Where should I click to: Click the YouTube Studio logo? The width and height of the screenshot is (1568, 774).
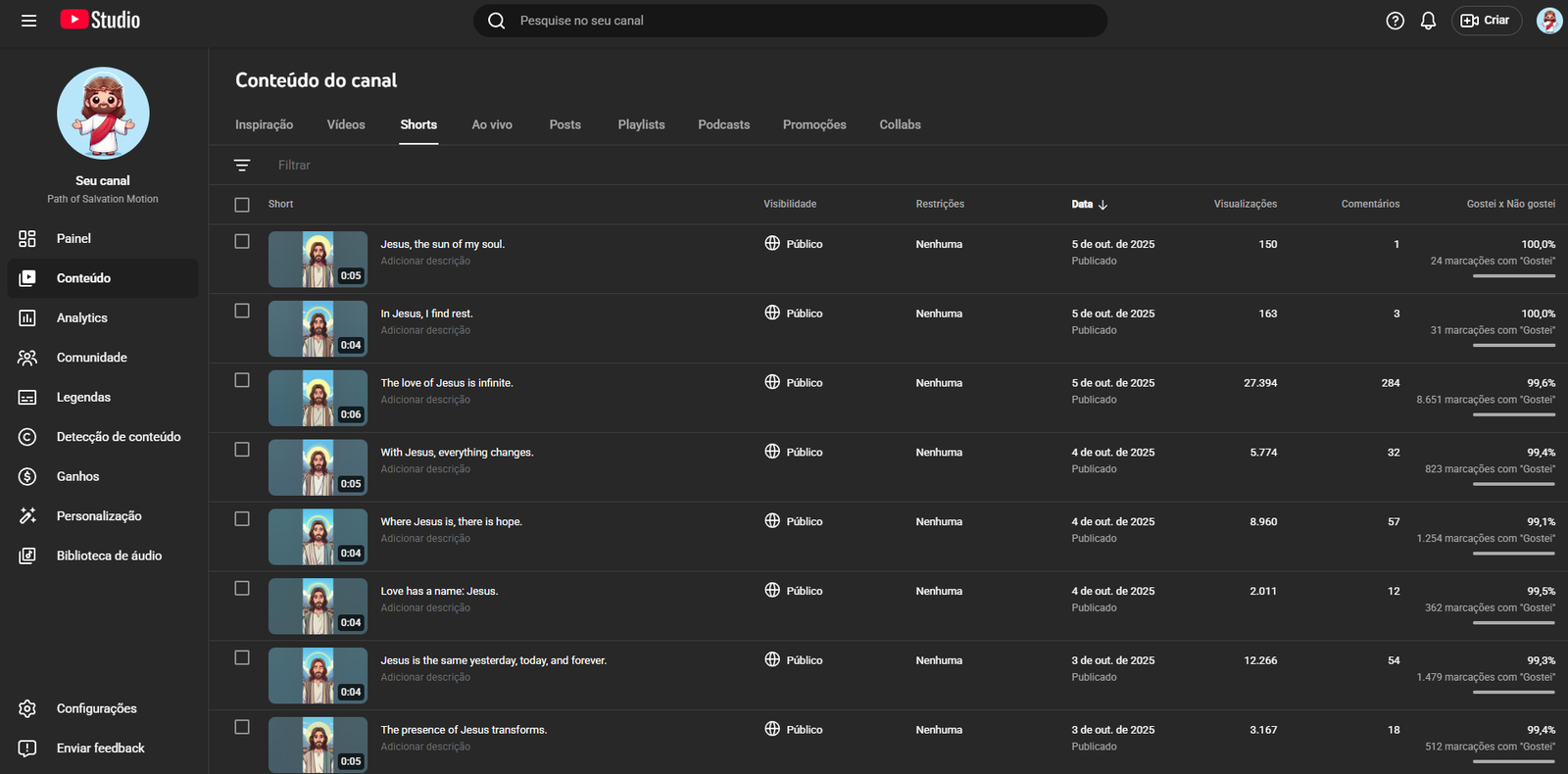(100, 21)
